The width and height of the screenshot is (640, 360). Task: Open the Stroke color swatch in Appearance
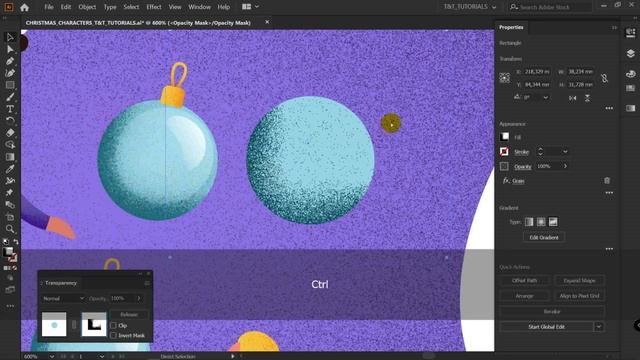[504, 151]
